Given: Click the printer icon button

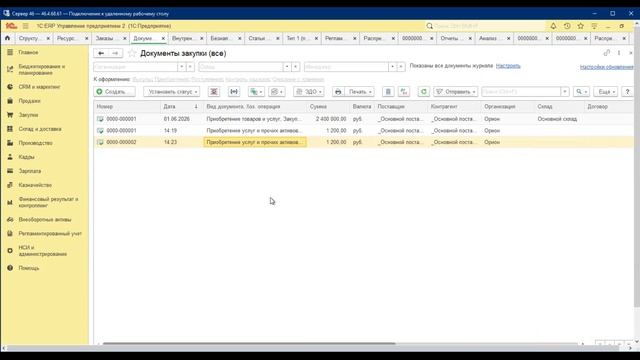Looking at the screenshot, I should tap(338, 92).
